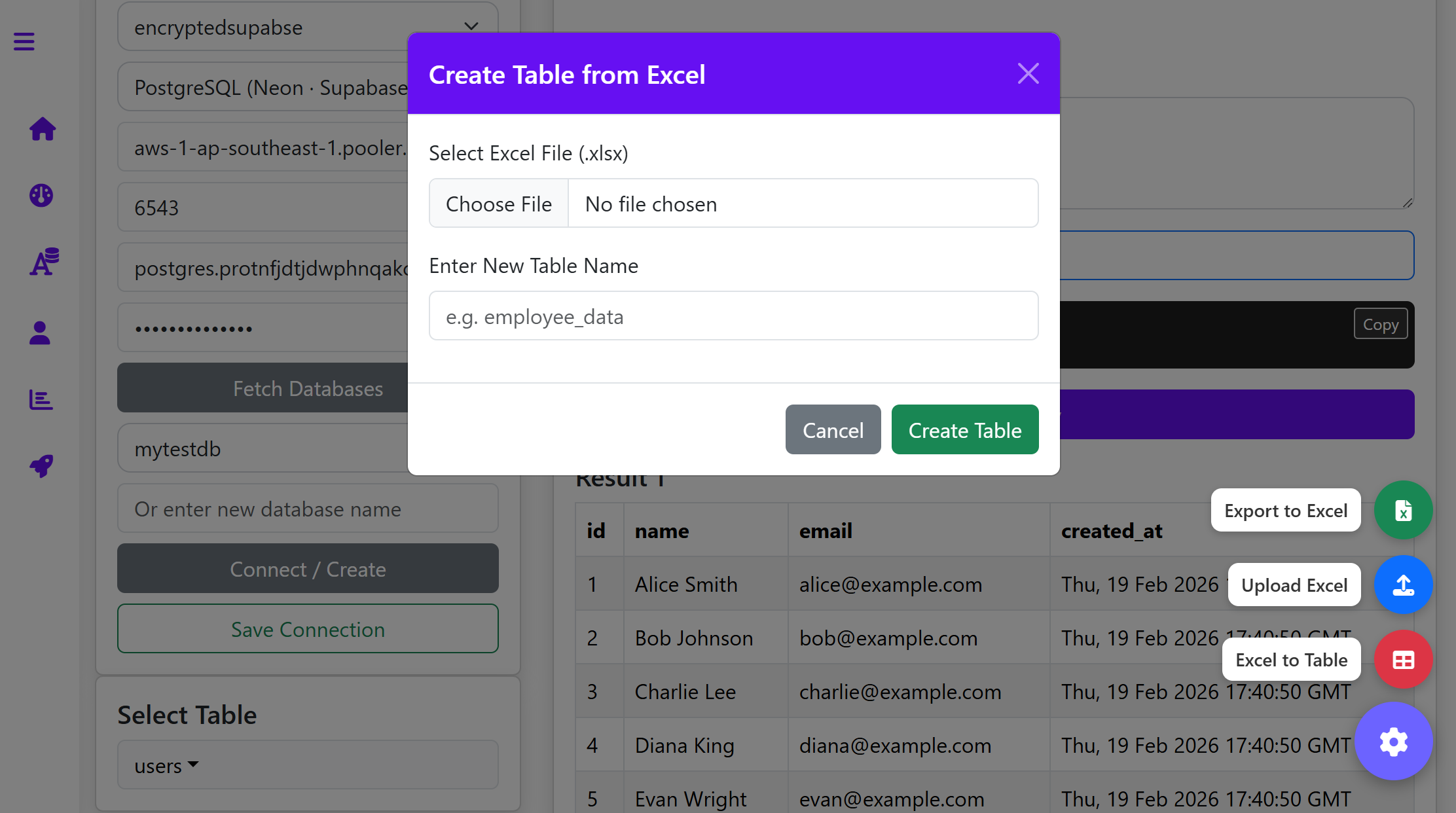Viewport: 1456px width, 813px height.
Task: Open the bar chart sidebar icon
Action: [x=41, y=399]
